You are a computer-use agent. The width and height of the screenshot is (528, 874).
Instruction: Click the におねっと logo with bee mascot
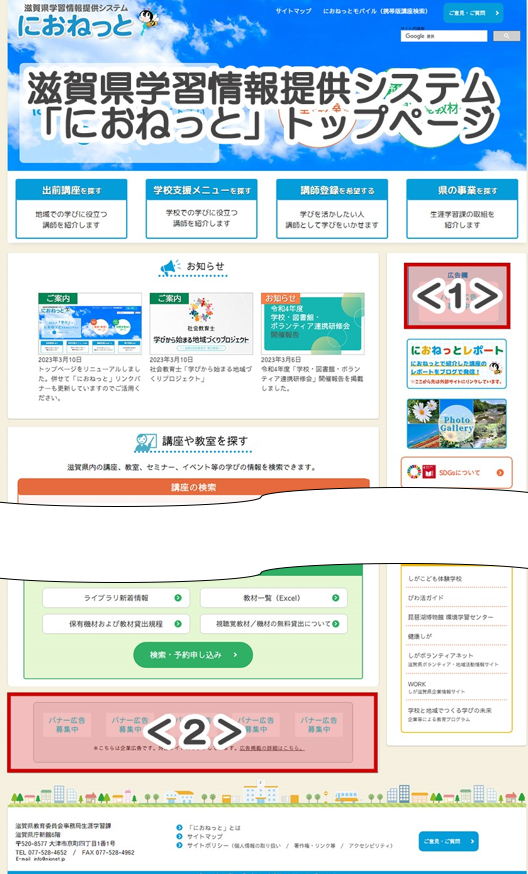coord(87,21)
